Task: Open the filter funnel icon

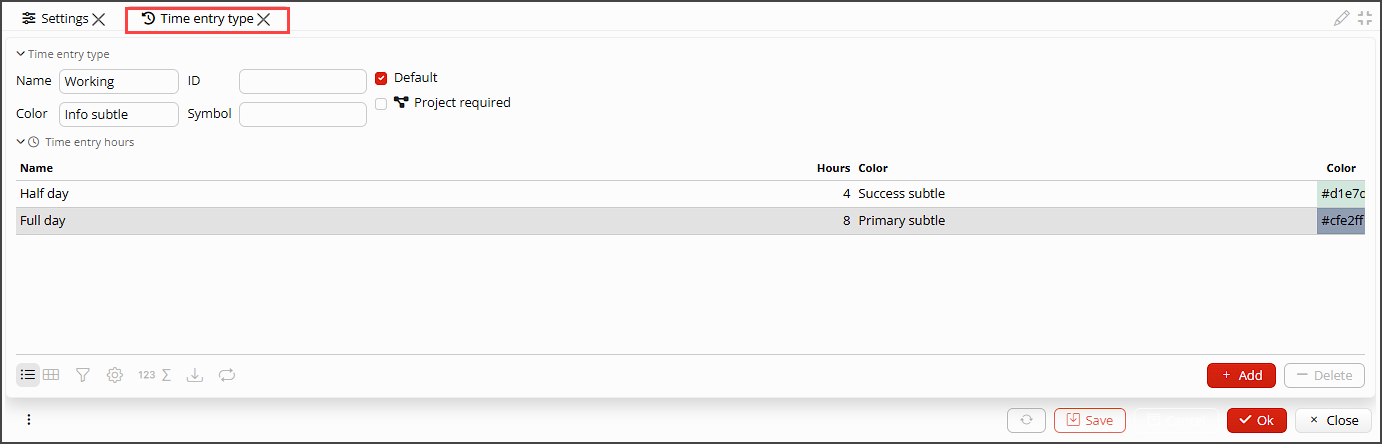Action: tap(83, 375)
